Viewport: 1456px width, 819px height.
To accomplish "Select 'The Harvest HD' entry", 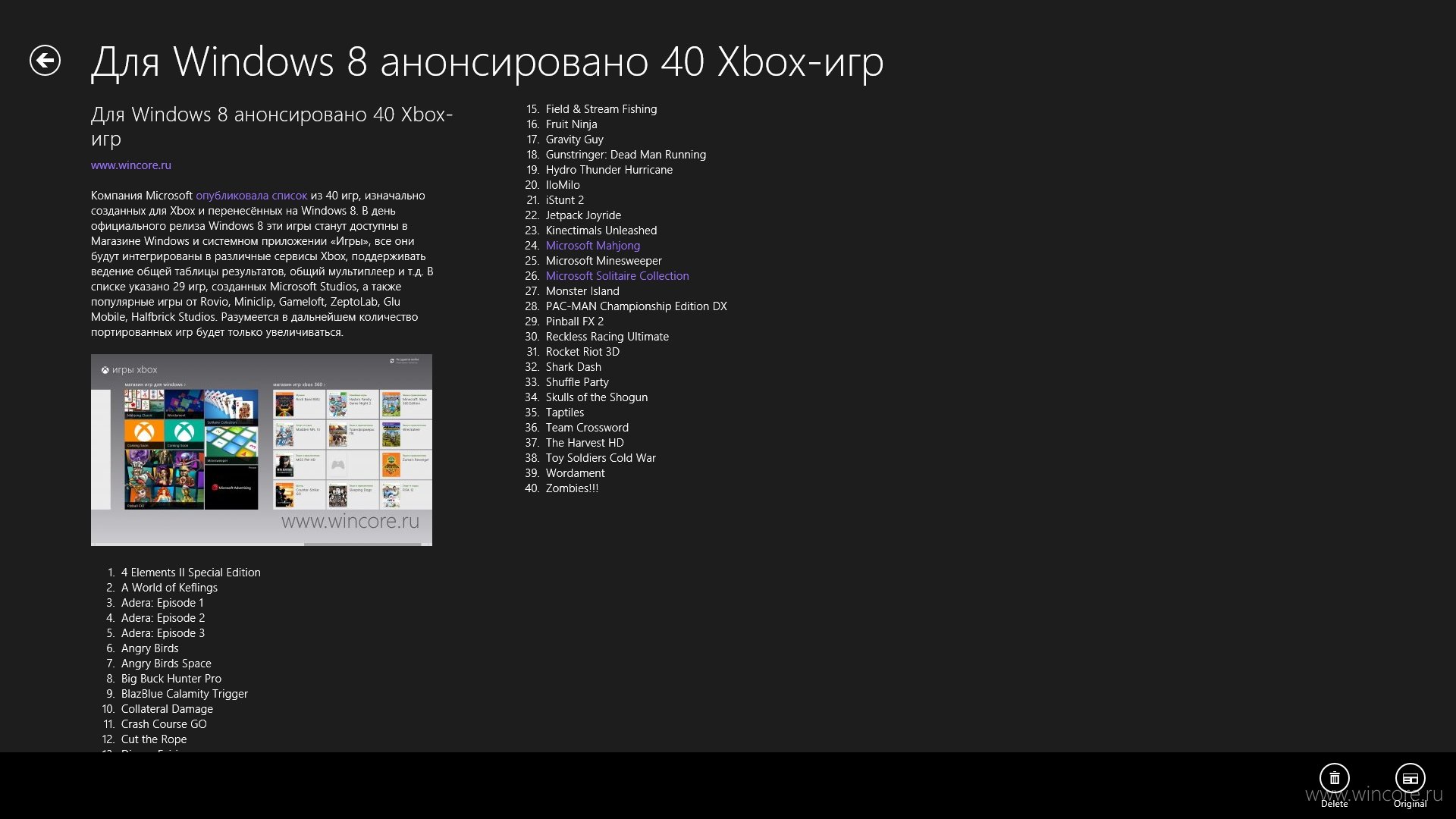I will [585, 443].
